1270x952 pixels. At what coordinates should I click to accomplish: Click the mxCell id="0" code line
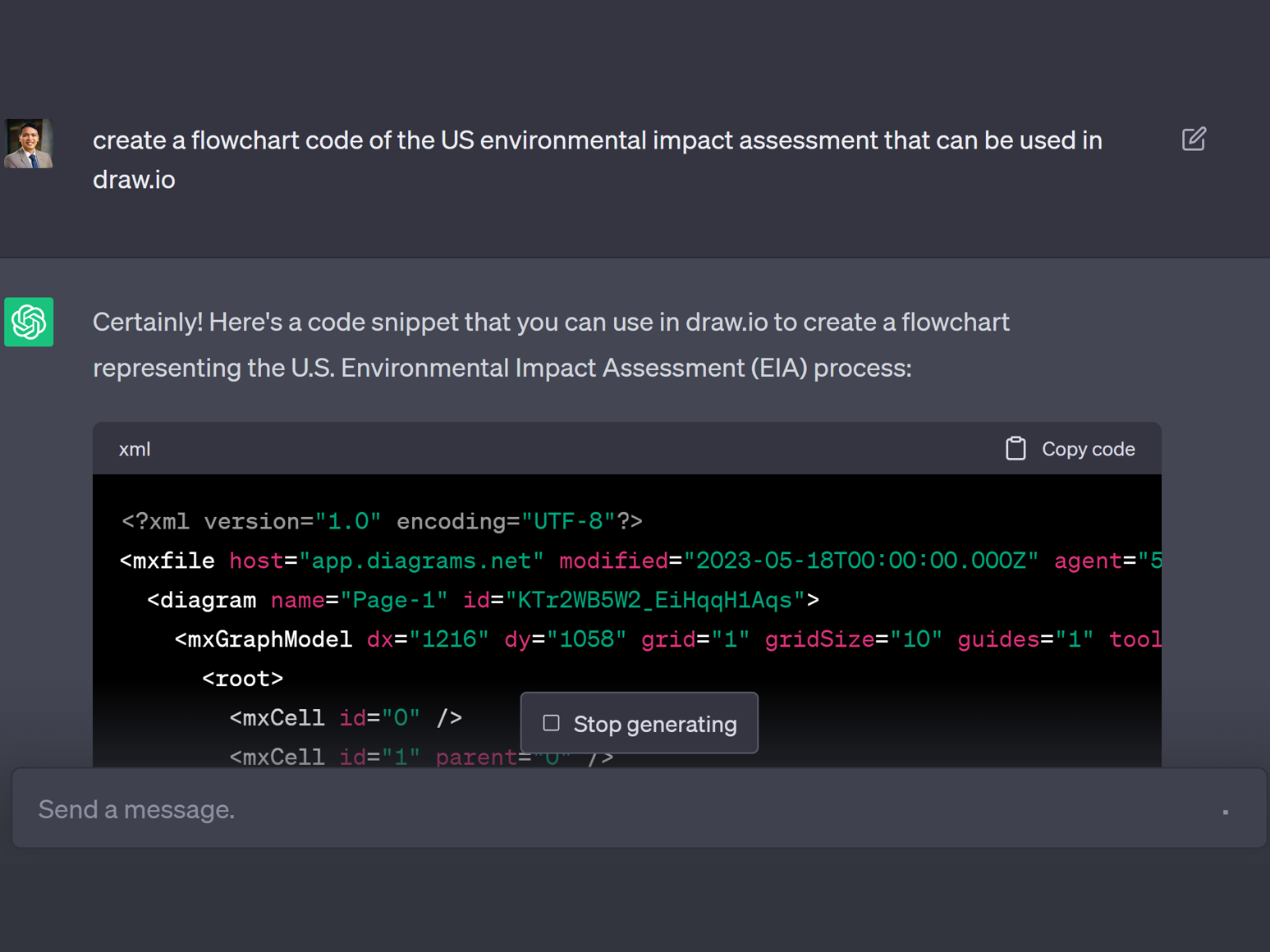(x=345, y=718)
